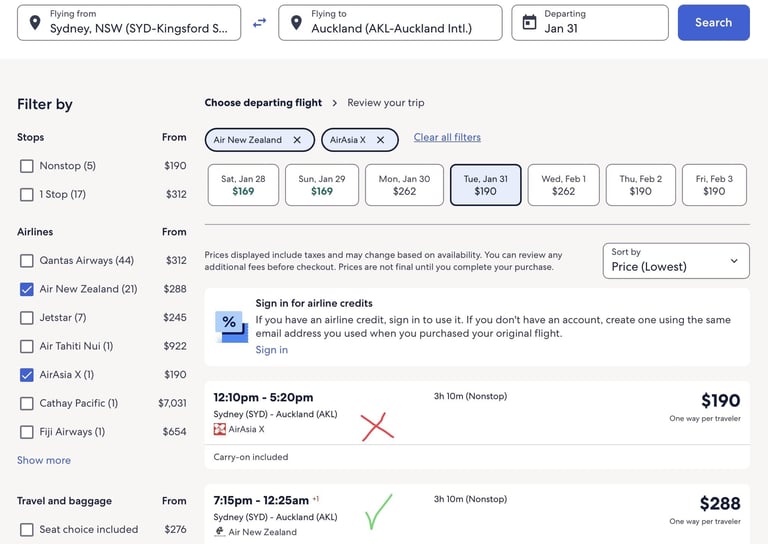The height and width of the screenshot is (544, 768).
Task: Check the Cathay Pacific (1) checkbox
Action: point(26,403)
